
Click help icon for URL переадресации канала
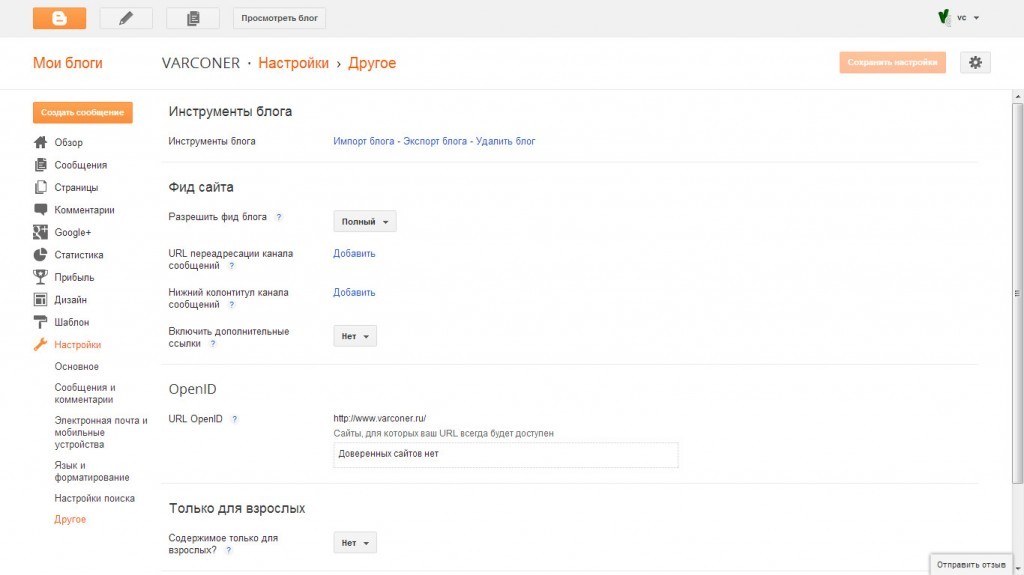(x=231, y=266)
